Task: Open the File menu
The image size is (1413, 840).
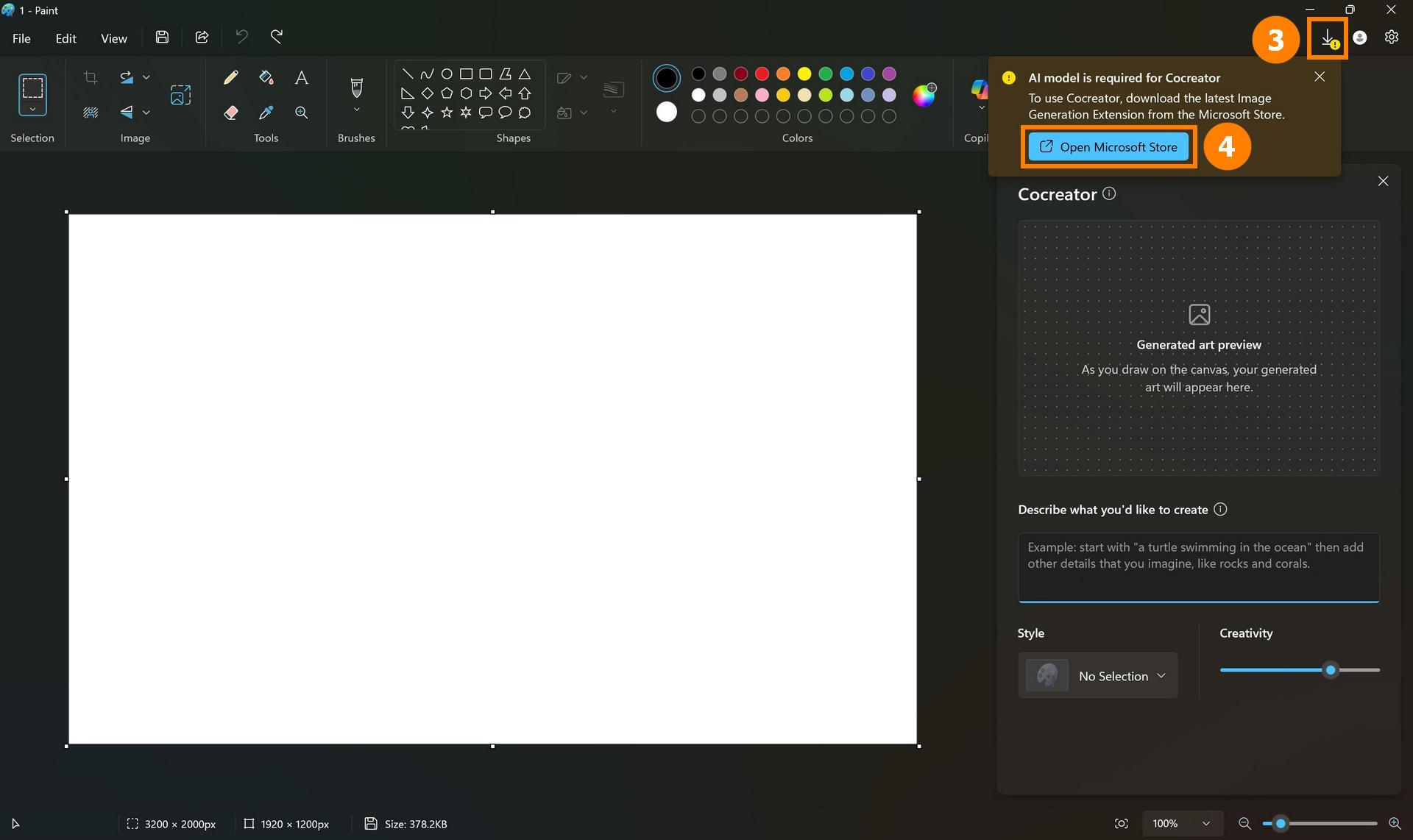Action: (x=21, y=38)
